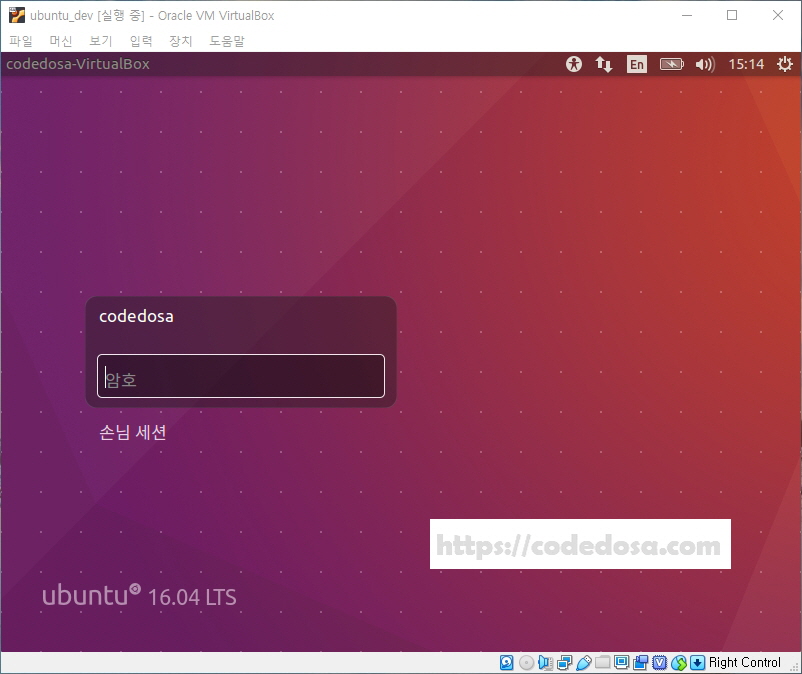This screenshot has height=674, width=802.
Task: Choose the 손님 세션 guest session
Action: click(x=132, y=433)
